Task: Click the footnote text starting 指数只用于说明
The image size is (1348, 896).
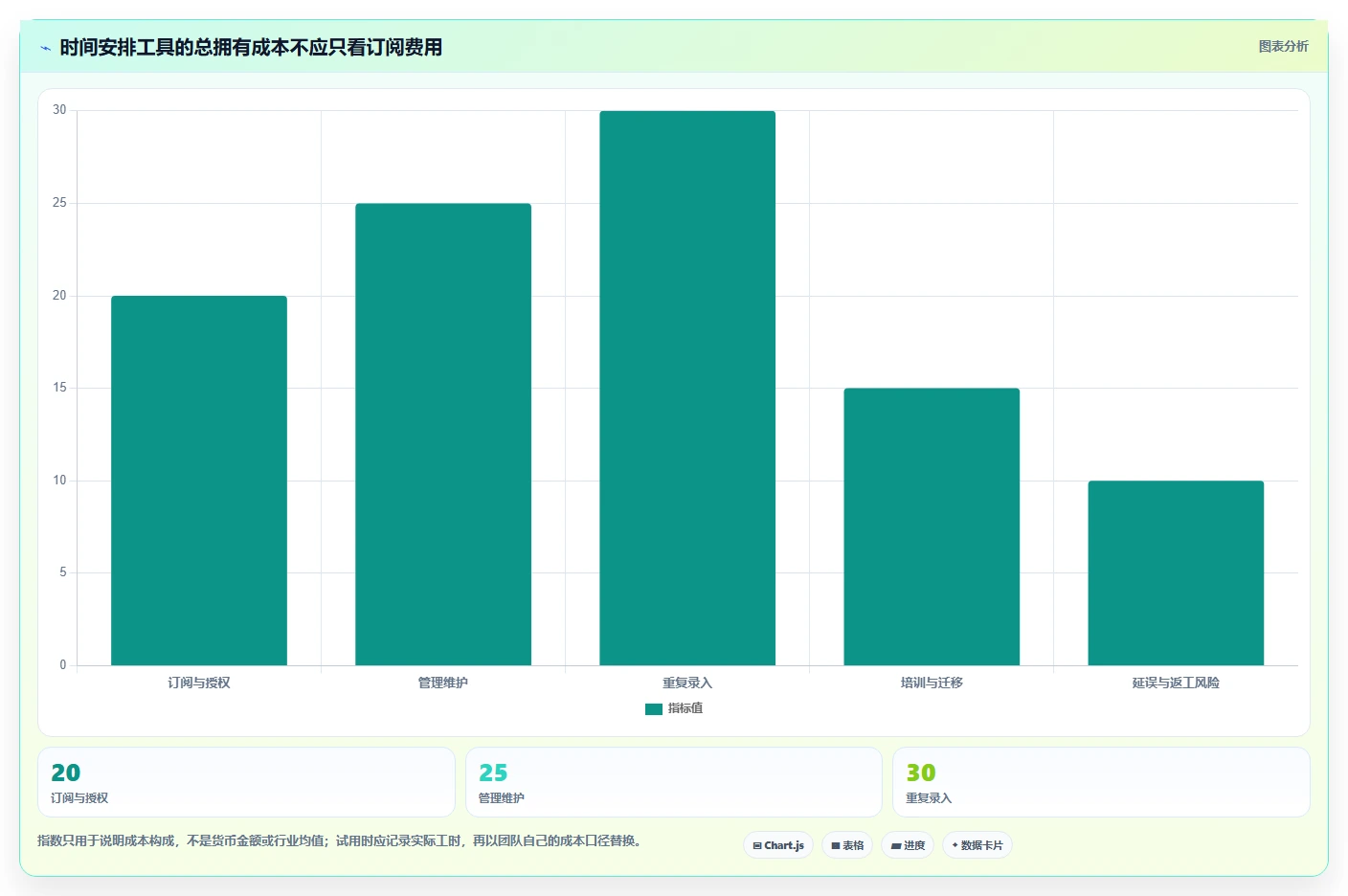Action: point(342,840)
